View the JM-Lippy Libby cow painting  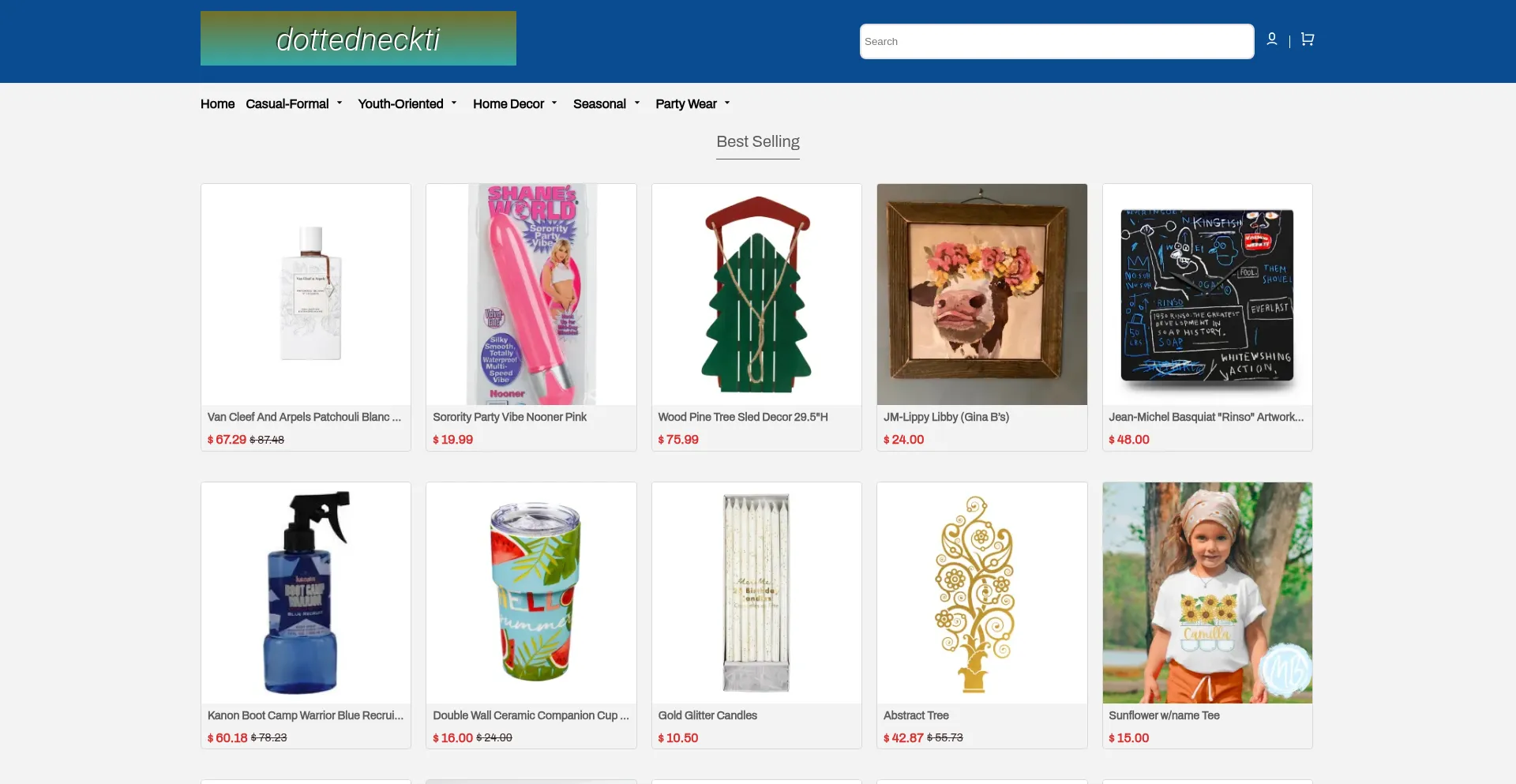[x=982, y=294]
